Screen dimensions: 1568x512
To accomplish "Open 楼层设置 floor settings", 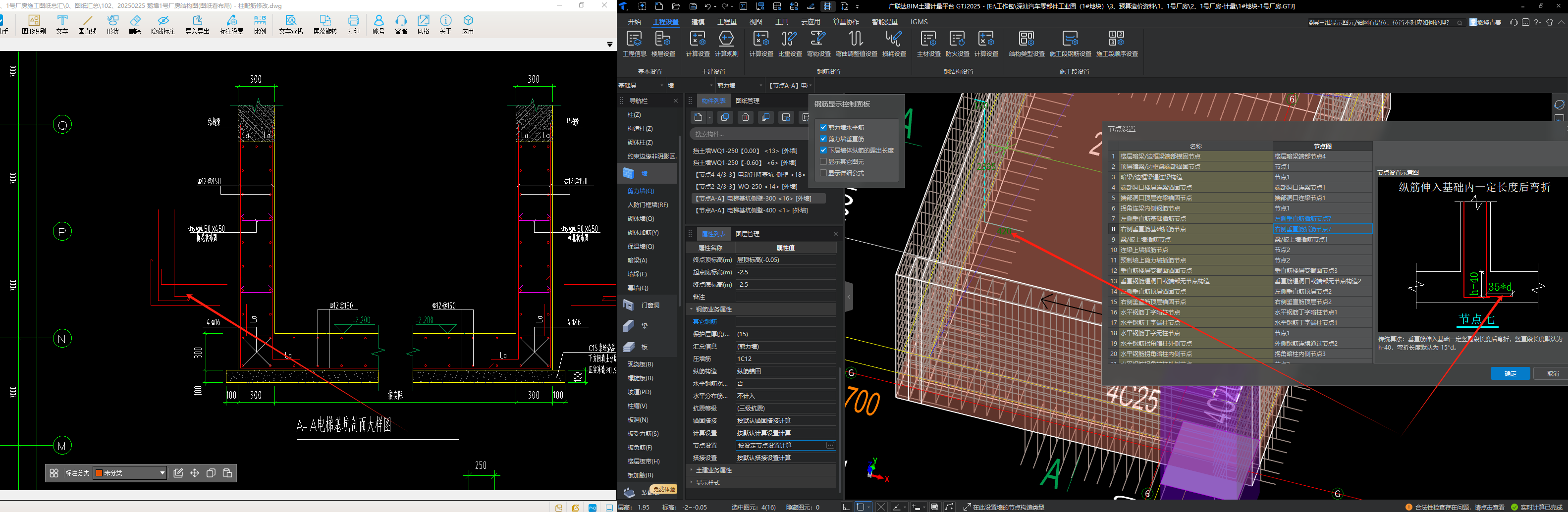I will pyautogui.click(x=663, y=44).
